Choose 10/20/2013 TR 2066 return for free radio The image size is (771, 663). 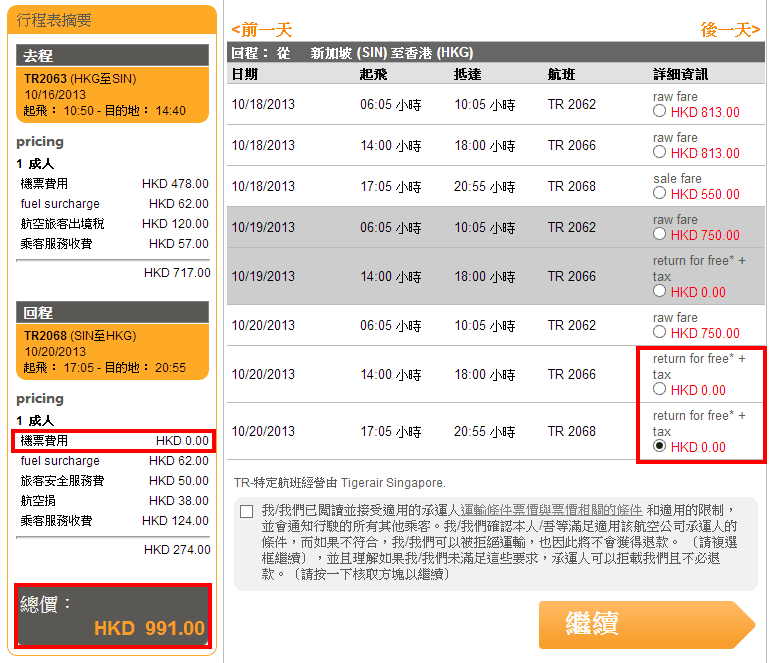tap(659, 390)
